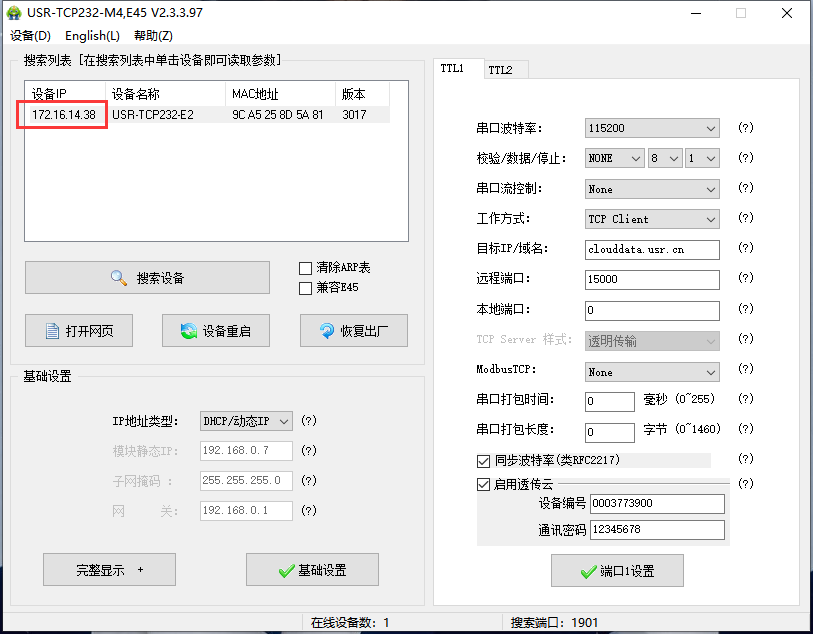Click the magnifier icon on 搜索设备 button

pos(119,278)
